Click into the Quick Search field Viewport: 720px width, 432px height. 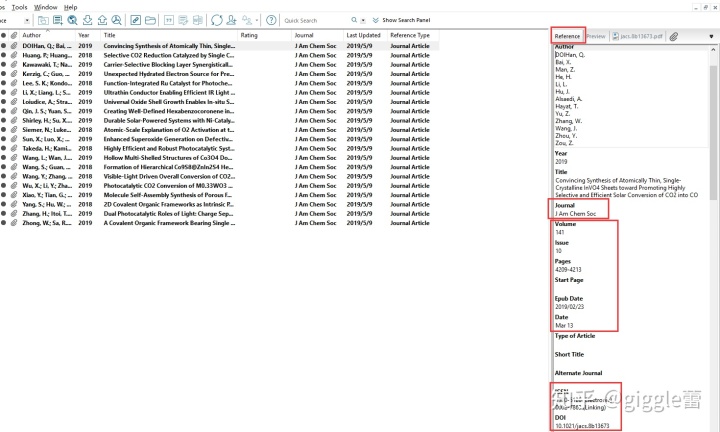point(315,20)
